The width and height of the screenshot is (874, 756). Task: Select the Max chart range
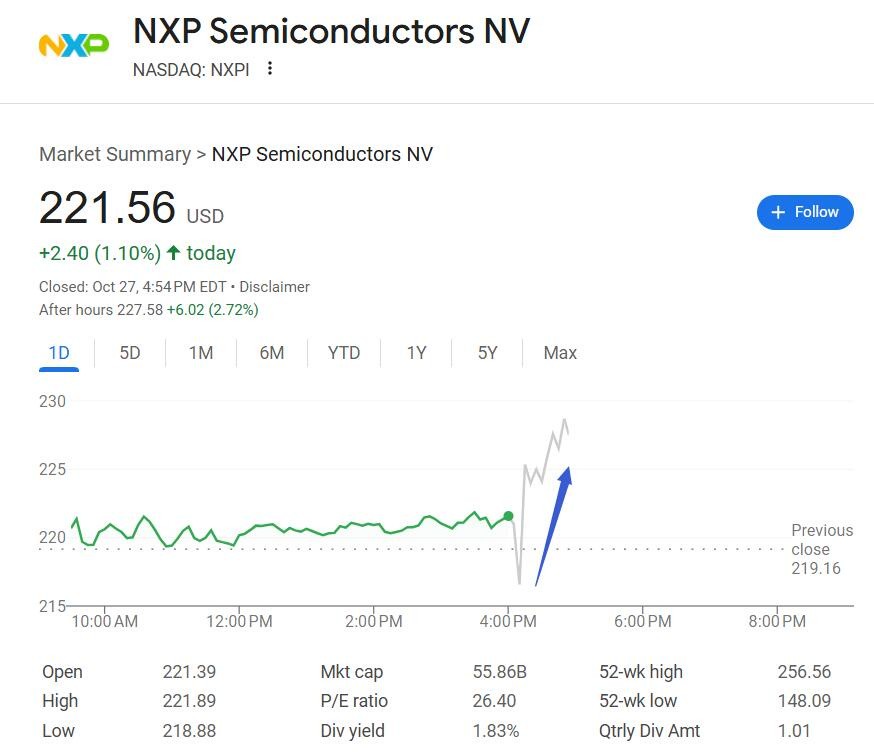560,353
